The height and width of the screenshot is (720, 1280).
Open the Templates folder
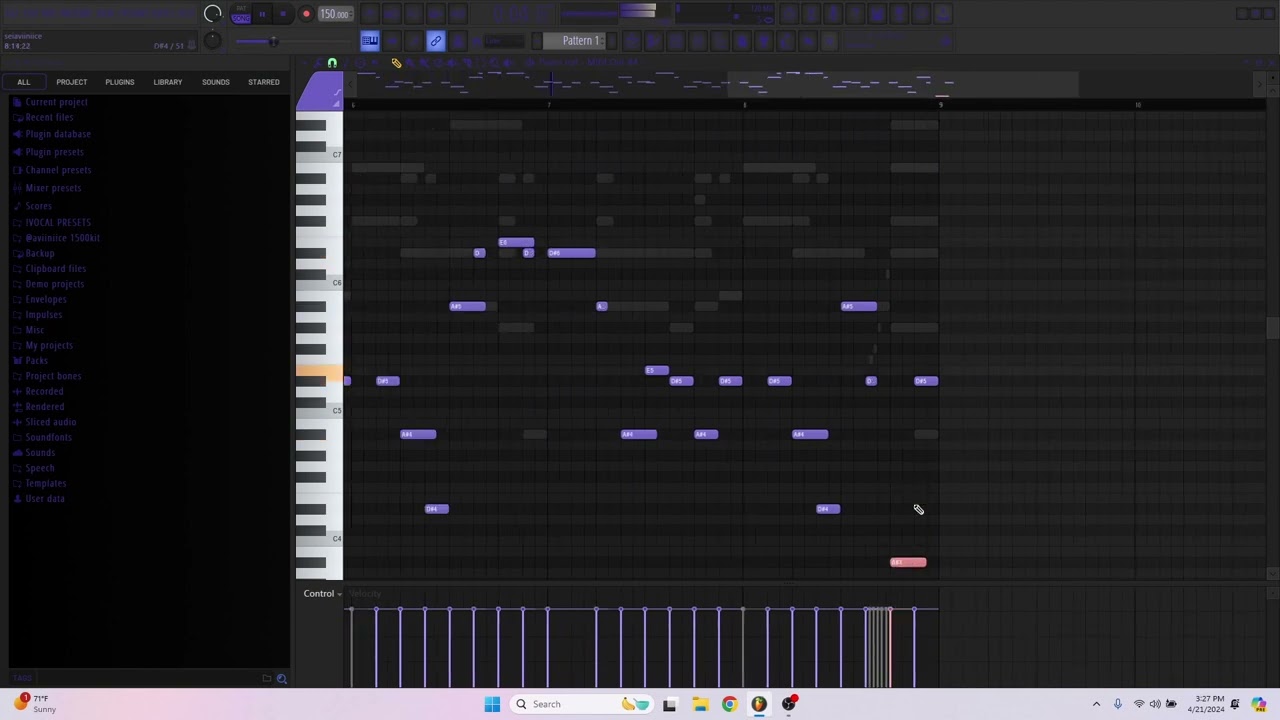45,483
